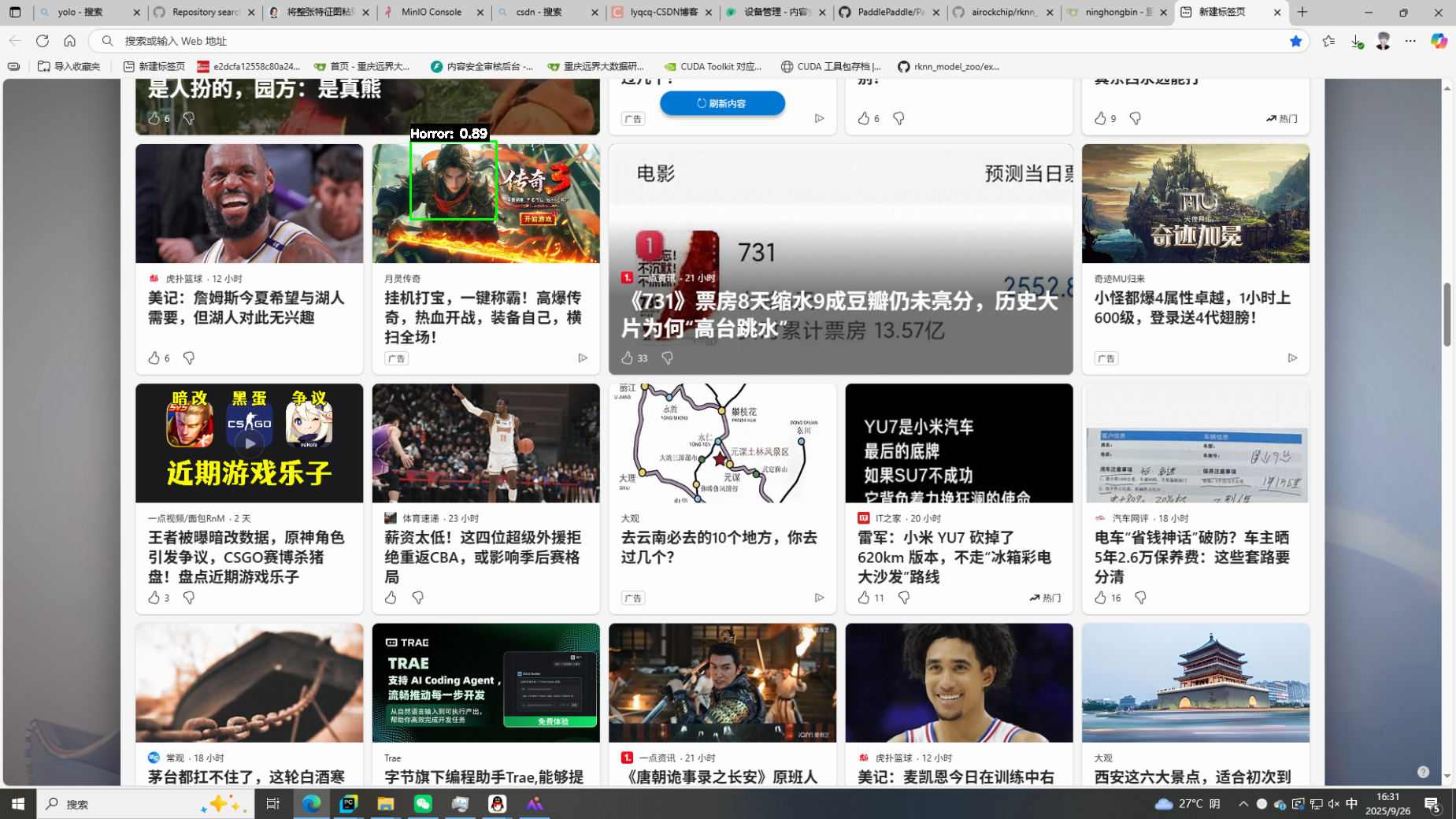Launch PyCharm from the taskbar
This screenshot has width=1456, height=819.
pos(348,803)
